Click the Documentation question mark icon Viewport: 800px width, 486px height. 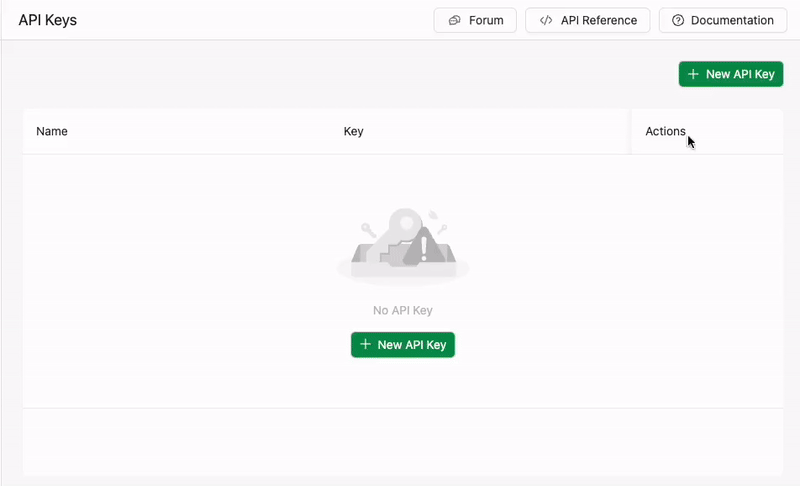678,20
